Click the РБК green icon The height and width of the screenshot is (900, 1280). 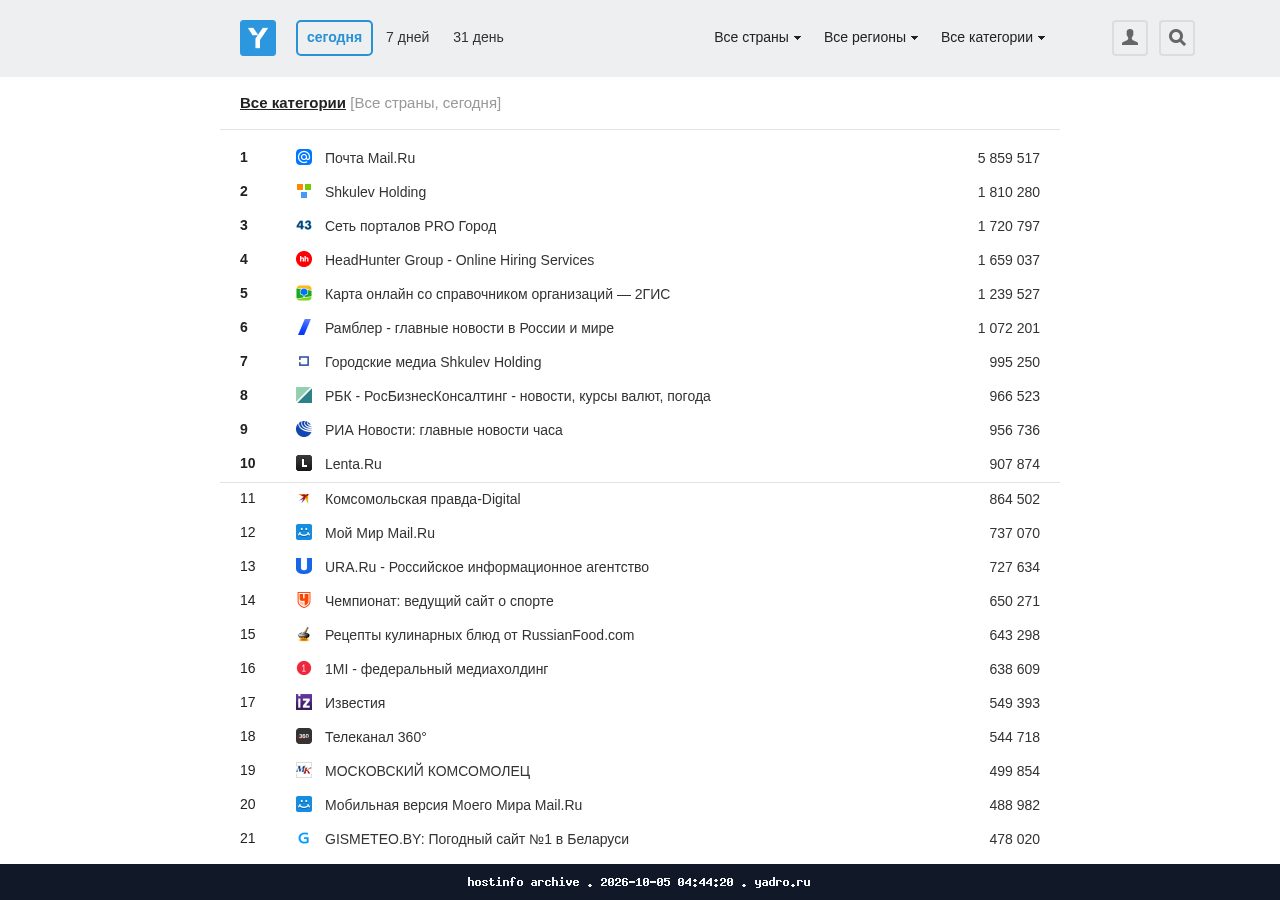[x=304, y=395]
